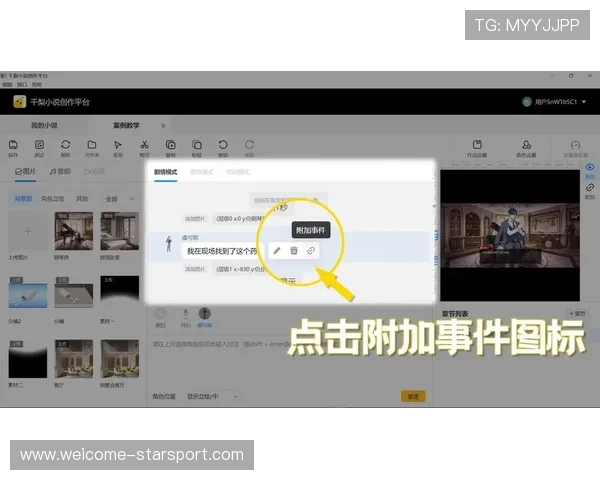Open the first item in the menu bar
The image size is (600, 480).
(7, 85)
